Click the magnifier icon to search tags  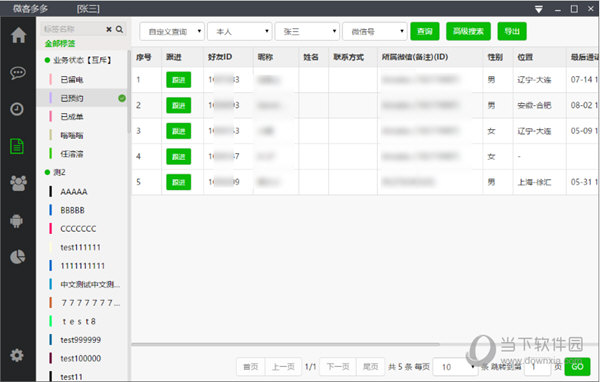pyautogui.click(x=119, y=29)
